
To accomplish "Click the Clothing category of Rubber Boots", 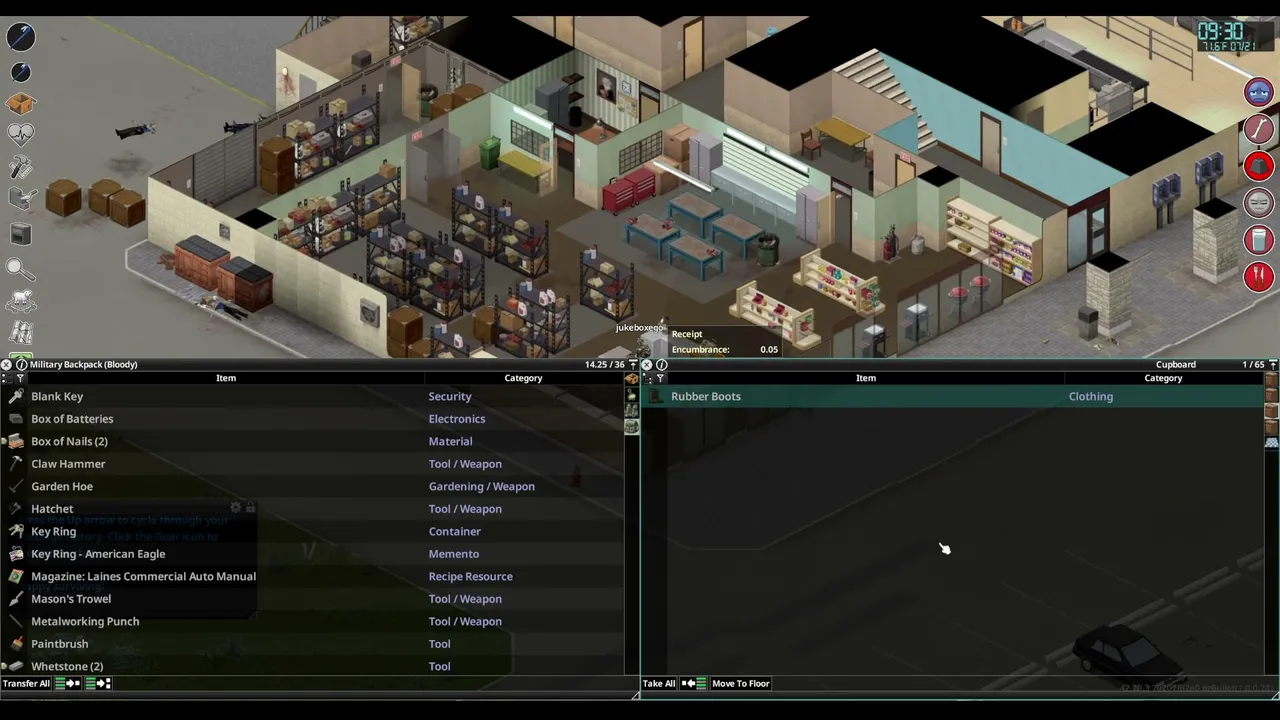I will click(x=1091, y=397).
